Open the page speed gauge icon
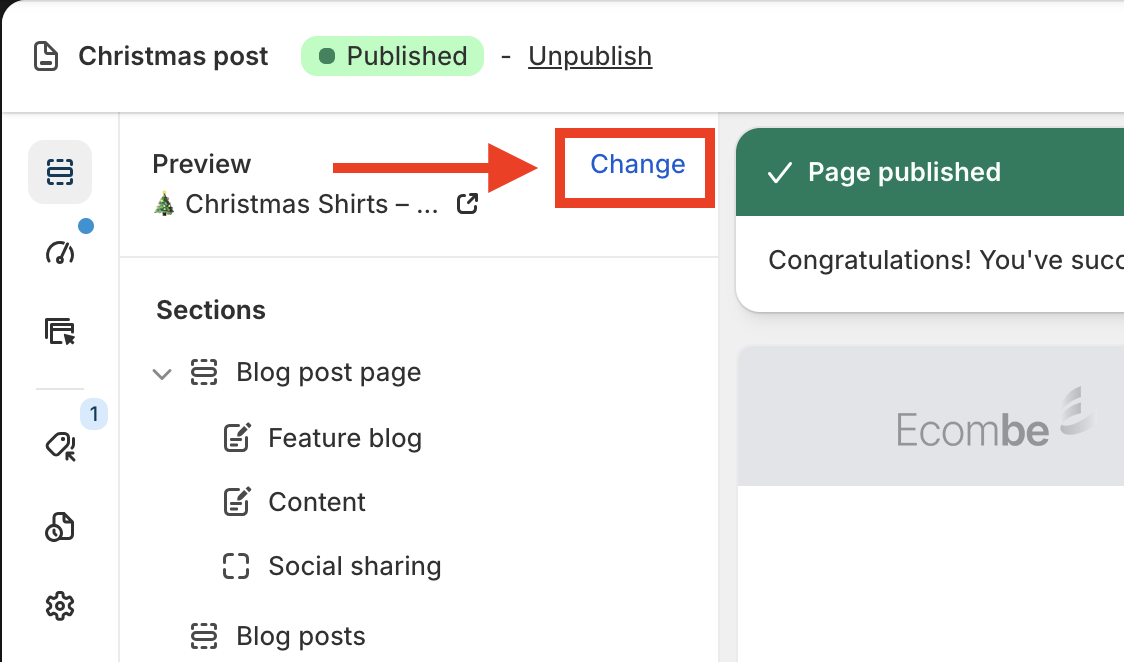Image resolution: width=1124 pixels, height=662 pixels. 60,252
